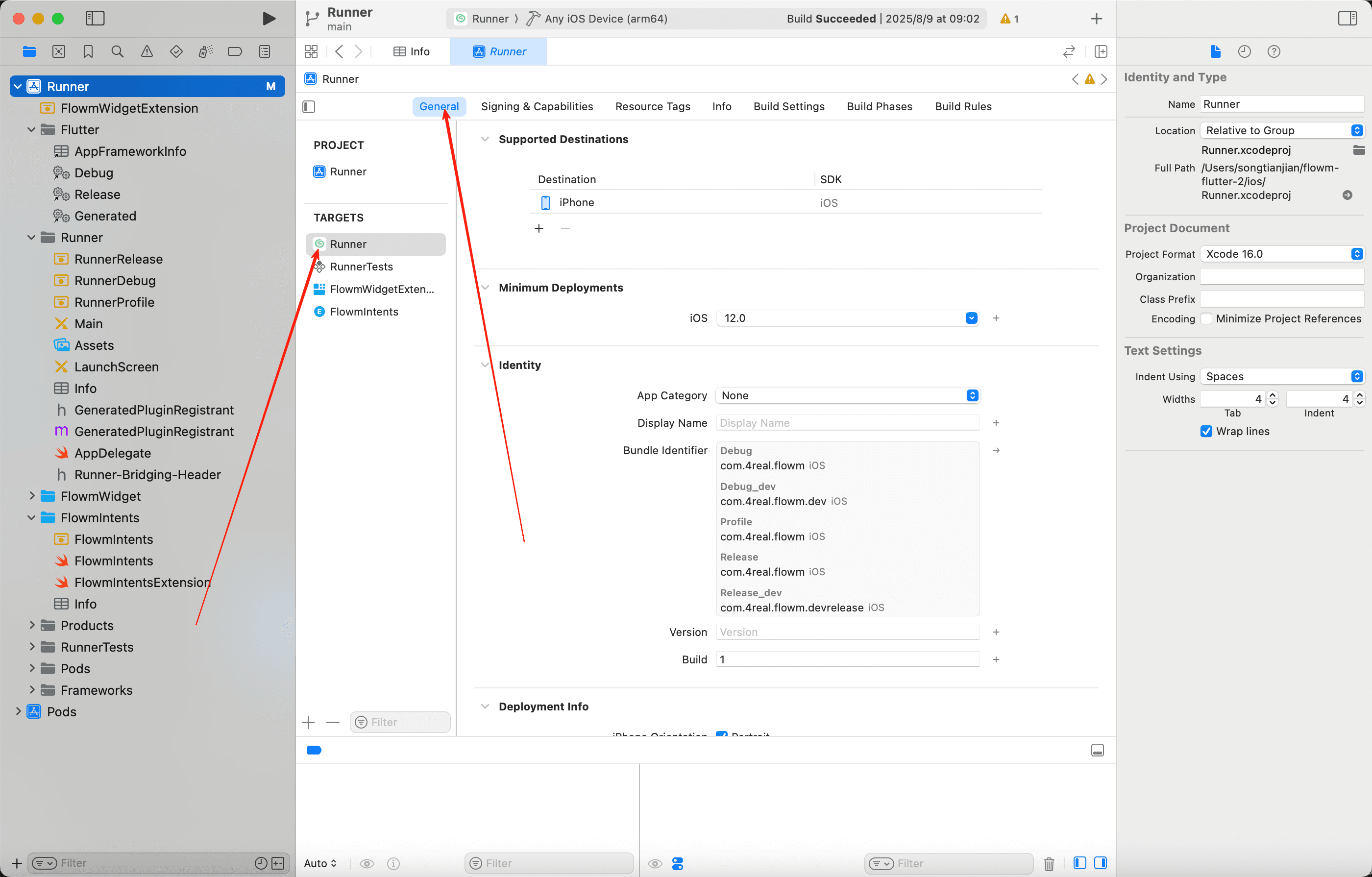Screen dimensions: 1372x877
Task: Click trash icon in console area
Action: (1049, 863)
